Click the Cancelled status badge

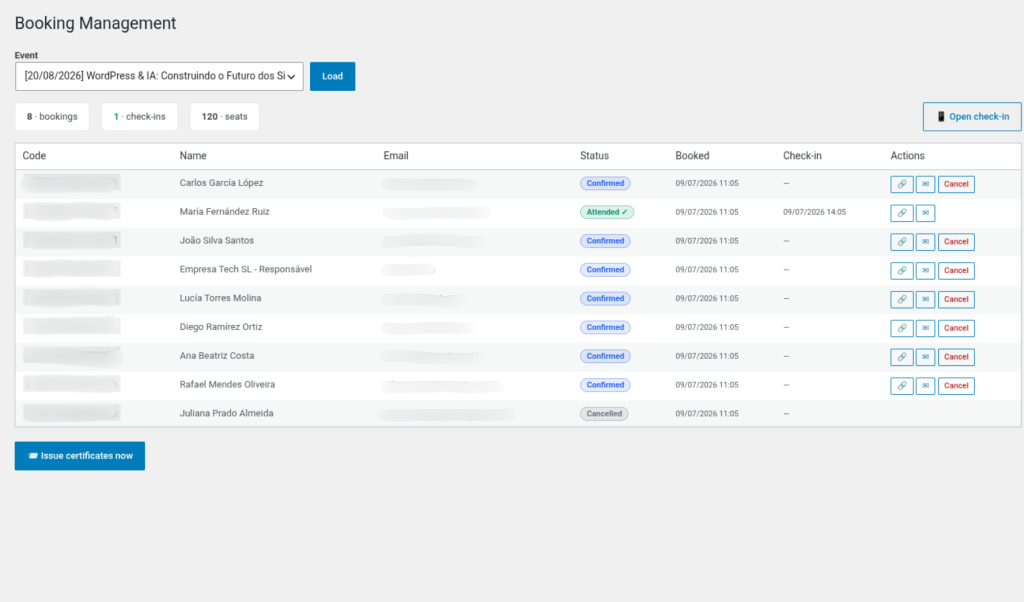604,413
